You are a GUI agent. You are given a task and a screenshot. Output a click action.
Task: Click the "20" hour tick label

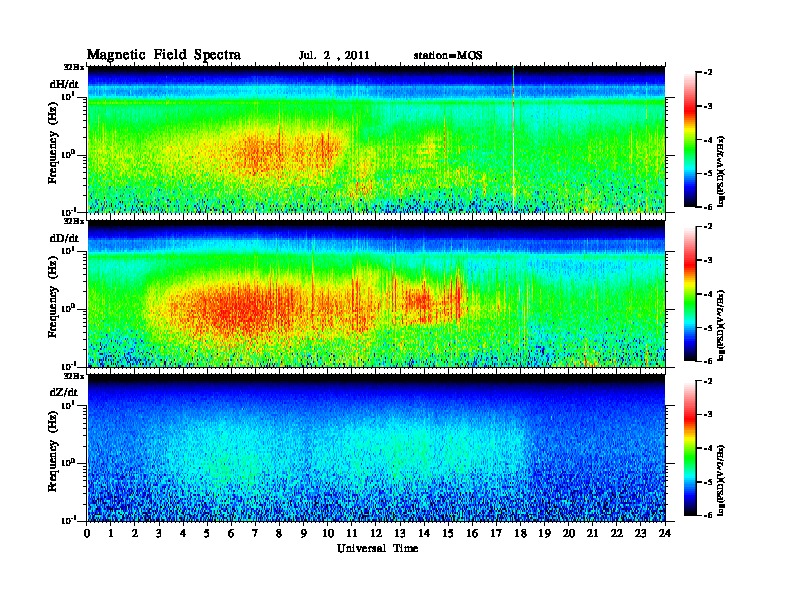click(x=569, y=533)
